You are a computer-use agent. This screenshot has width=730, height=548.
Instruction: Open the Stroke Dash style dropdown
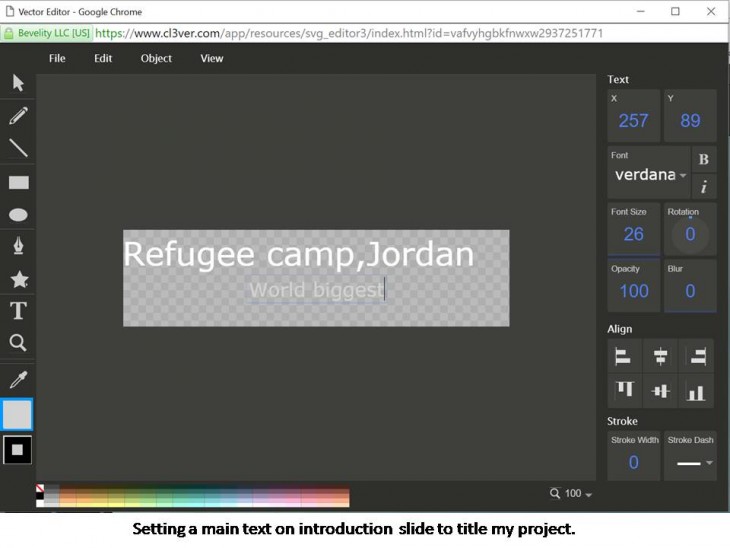tap(690, 462)
